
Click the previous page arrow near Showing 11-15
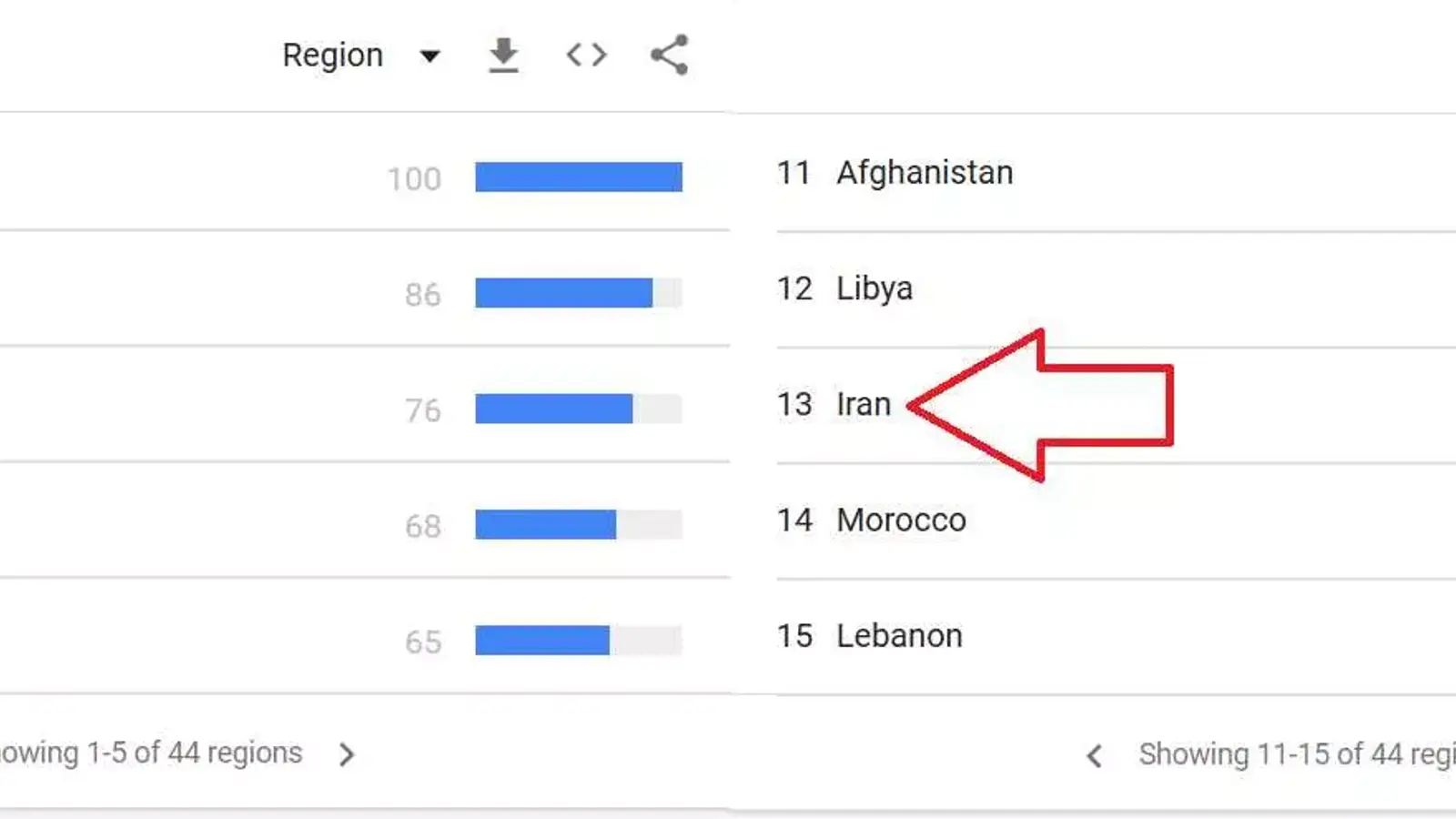click(x=1094, y=755)
